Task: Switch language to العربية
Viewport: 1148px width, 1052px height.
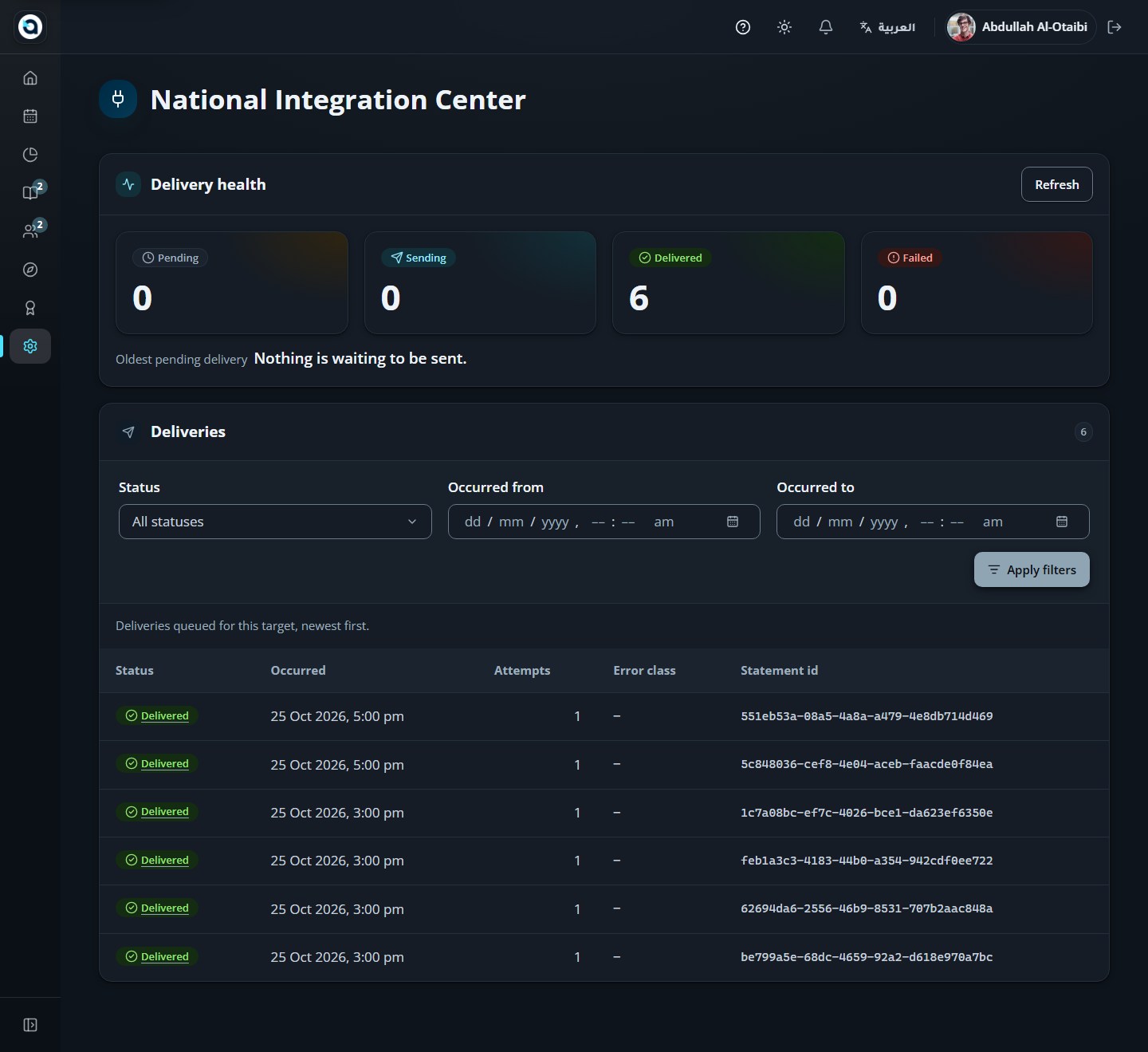Action: tap(887, 27)
